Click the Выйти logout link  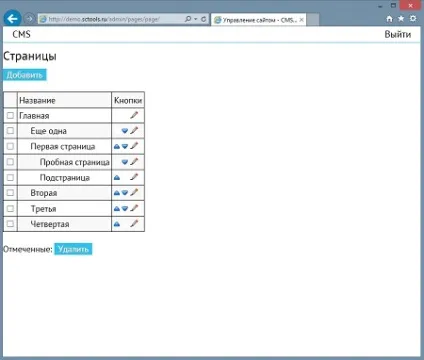pos(398,34)
